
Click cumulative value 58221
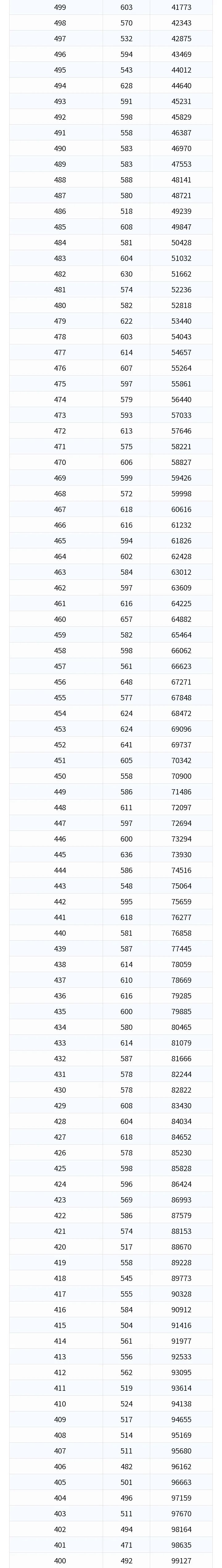pos(181,447)
